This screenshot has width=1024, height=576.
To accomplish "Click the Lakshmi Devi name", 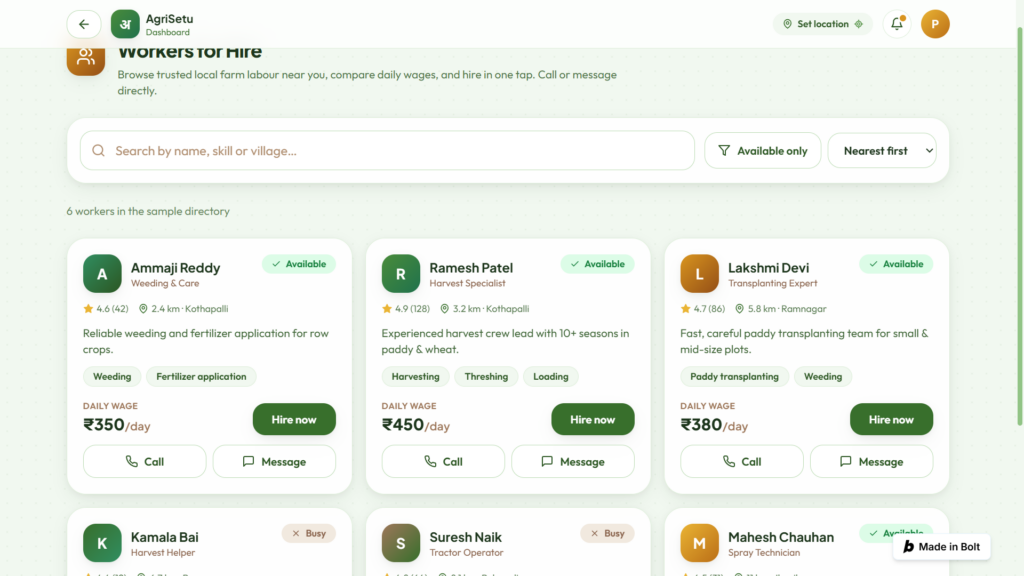I will 768,268.
